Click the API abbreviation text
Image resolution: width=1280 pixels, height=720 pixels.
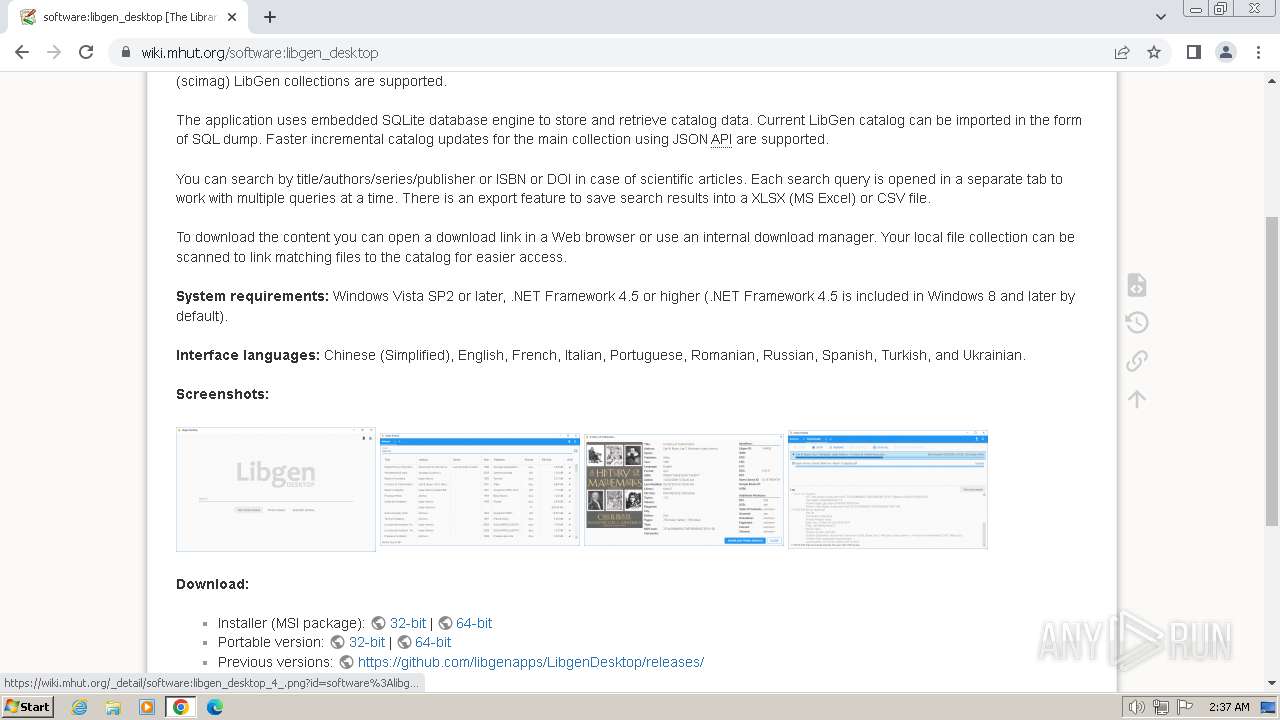(x=721, y=139)
